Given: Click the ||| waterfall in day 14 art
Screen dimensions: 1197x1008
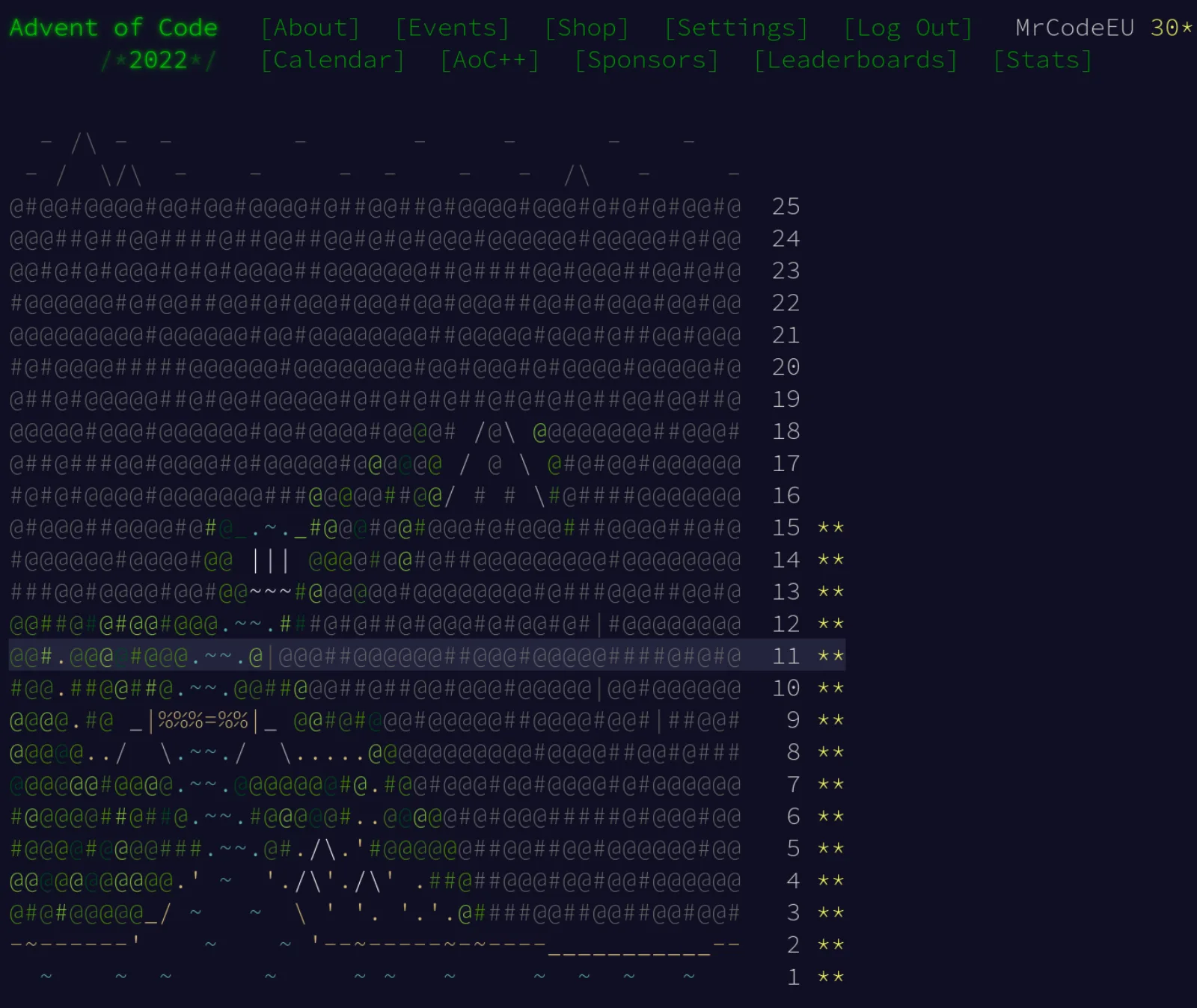Looking at the screenshot, I should tap(270, 560).
